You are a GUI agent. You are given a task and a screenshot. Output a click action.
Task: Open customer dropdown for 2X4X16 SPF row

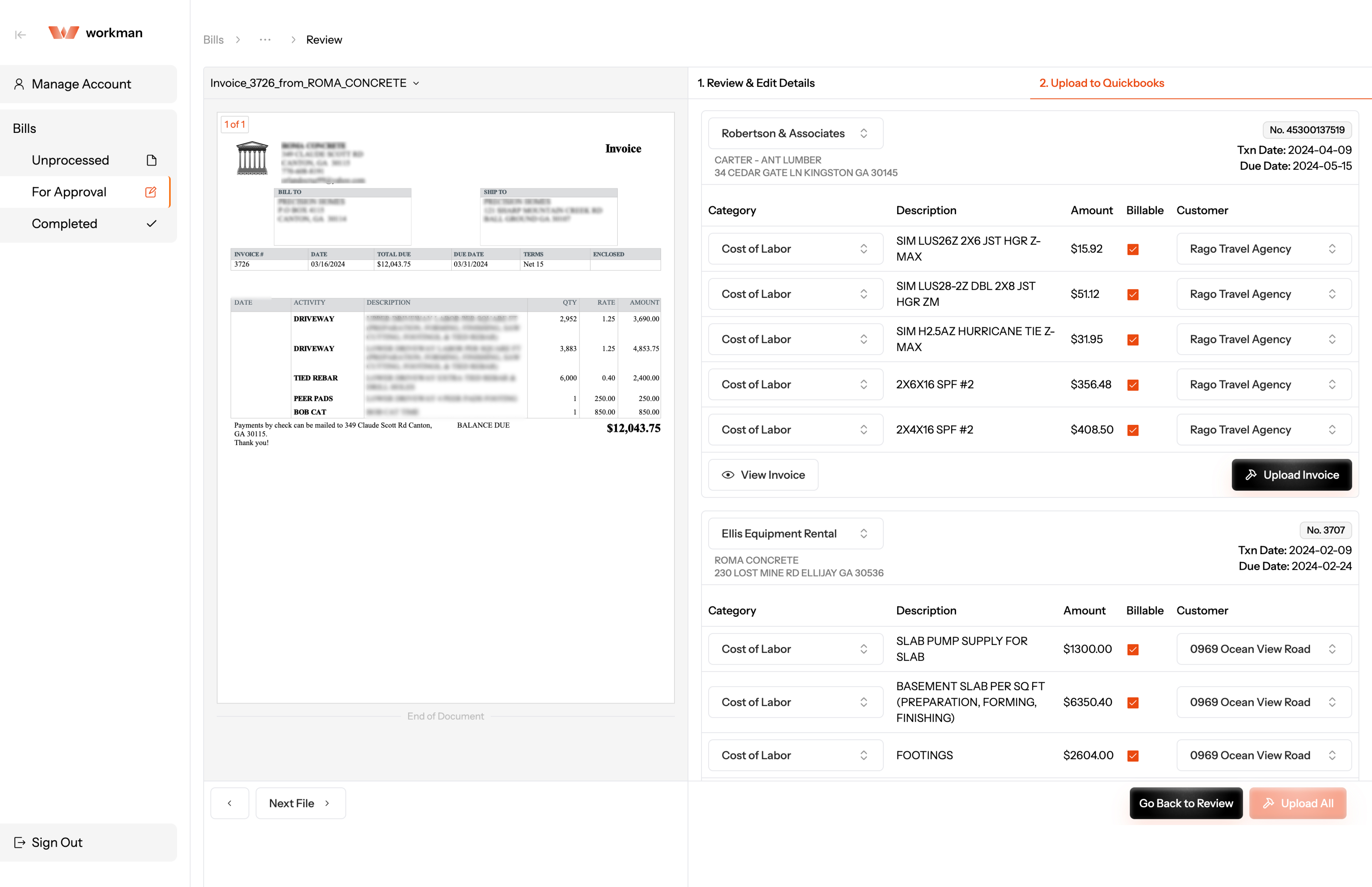click(x=1264, y=430)
